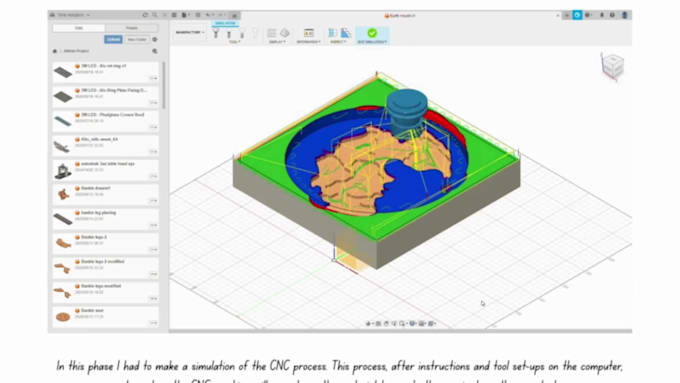Open the teal crown-shaped third file thumbnail

click(63, 121)
